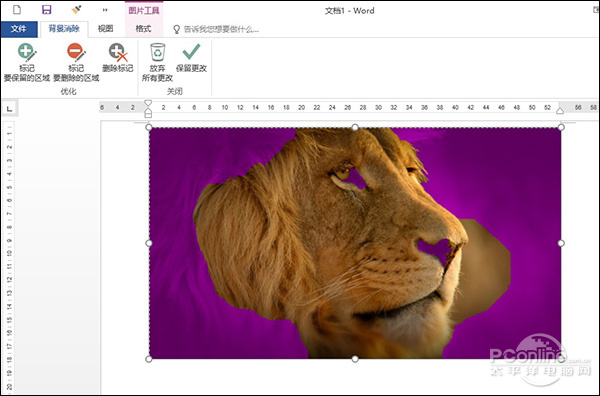This screenshot has width=600, height=396.
Task: Click the right indent marker on ruler
Action: coord(560,111)
